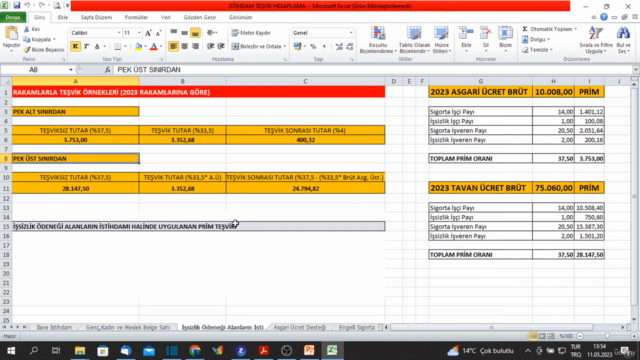Apply percent style (%)
Image resolution: width=640 pixels, height=360 pixels.
point(313,47)
